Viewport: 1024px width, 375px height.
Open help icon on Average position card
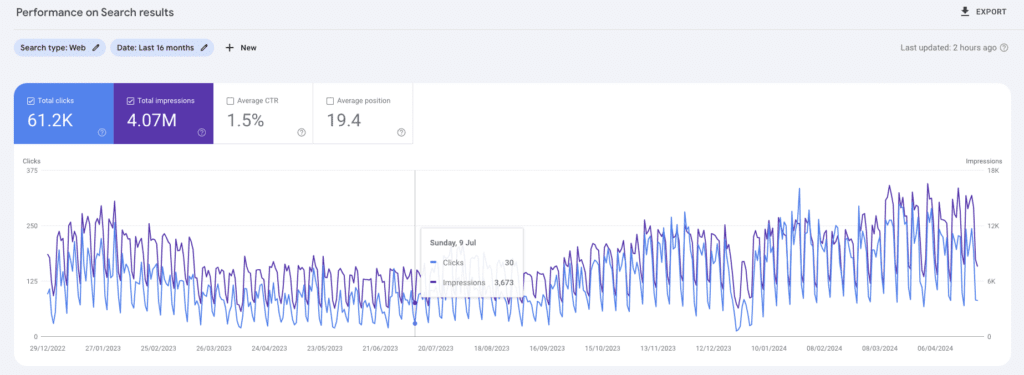[401, 132]
